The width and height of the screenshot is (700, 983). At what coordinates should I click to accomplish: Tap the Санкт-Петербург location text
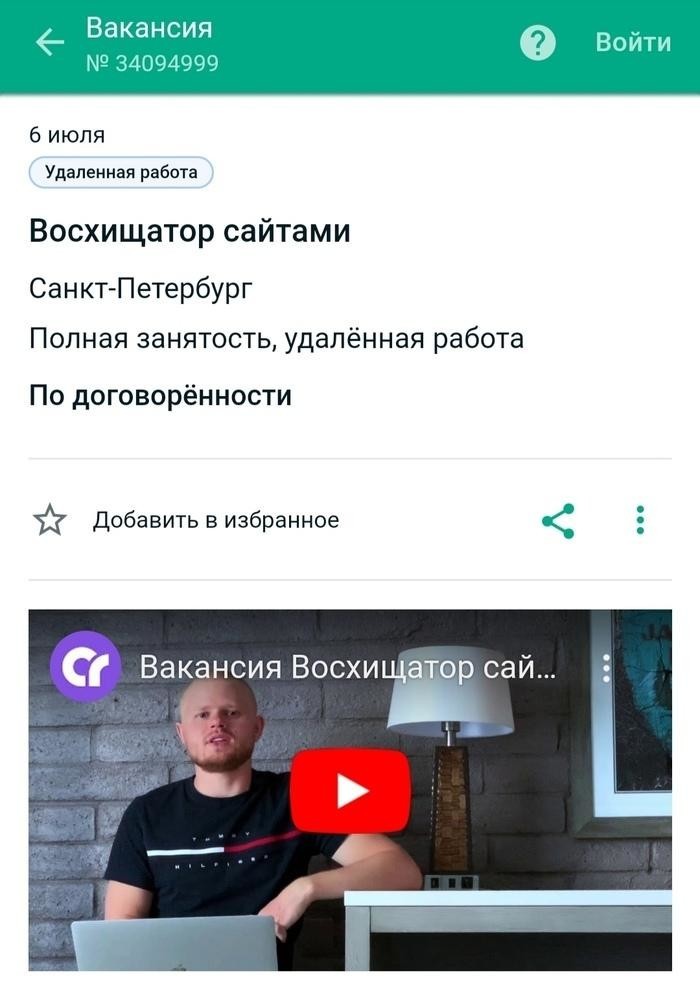(140, 289)
